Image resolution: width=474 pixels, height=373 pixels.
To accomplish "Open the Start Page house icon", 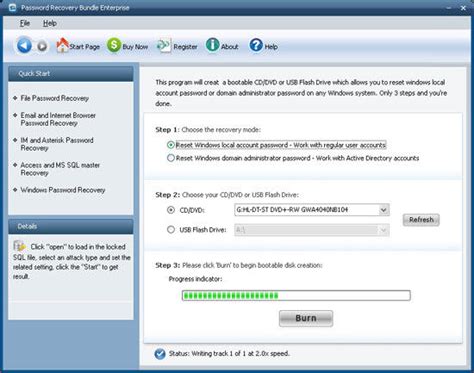I will point(62,45).
